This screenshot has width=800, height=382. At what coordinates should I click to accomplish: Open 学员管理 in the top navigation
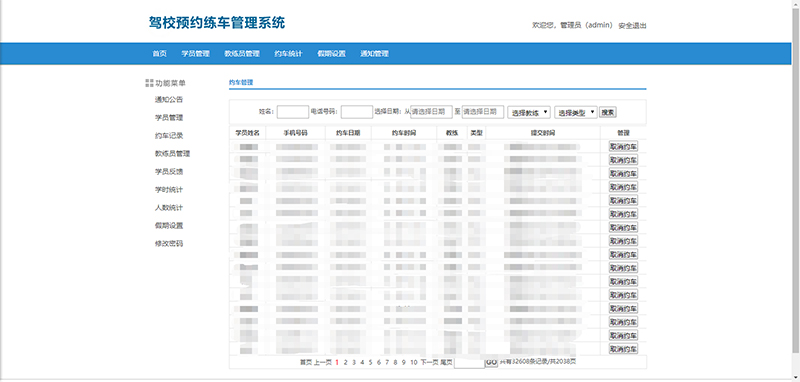195,54
